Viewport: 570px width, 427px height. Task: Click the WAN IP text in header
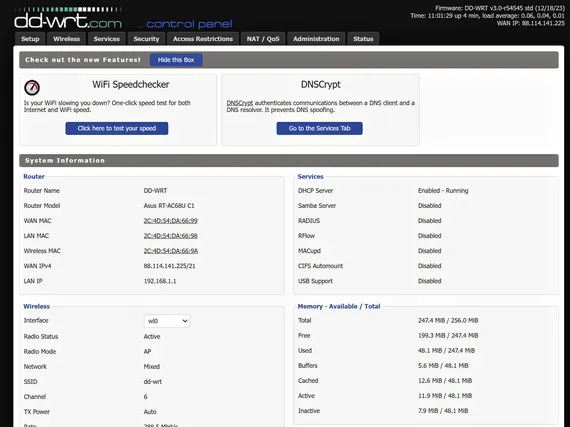click(531, 23)
